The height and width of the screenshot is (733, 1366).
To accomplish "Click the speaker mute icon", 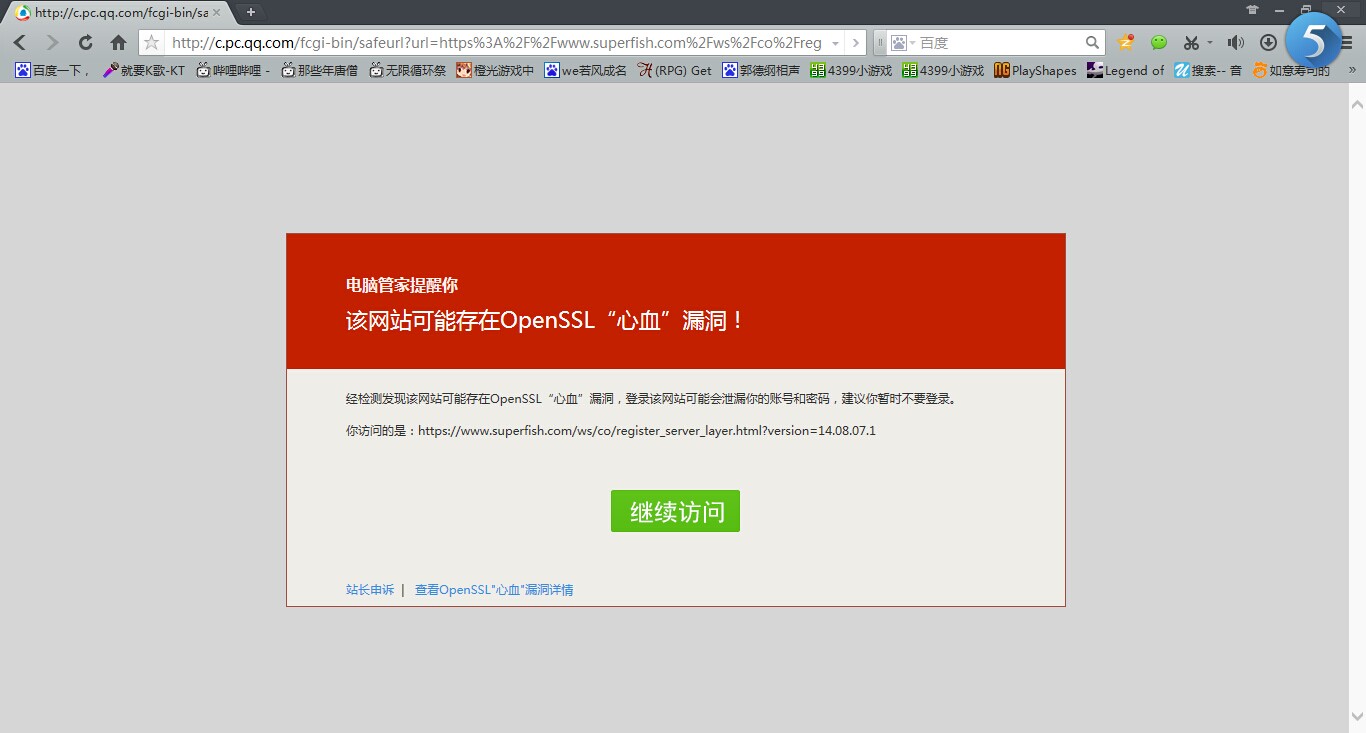I will pyautogui.click(x=1236, y=43).
